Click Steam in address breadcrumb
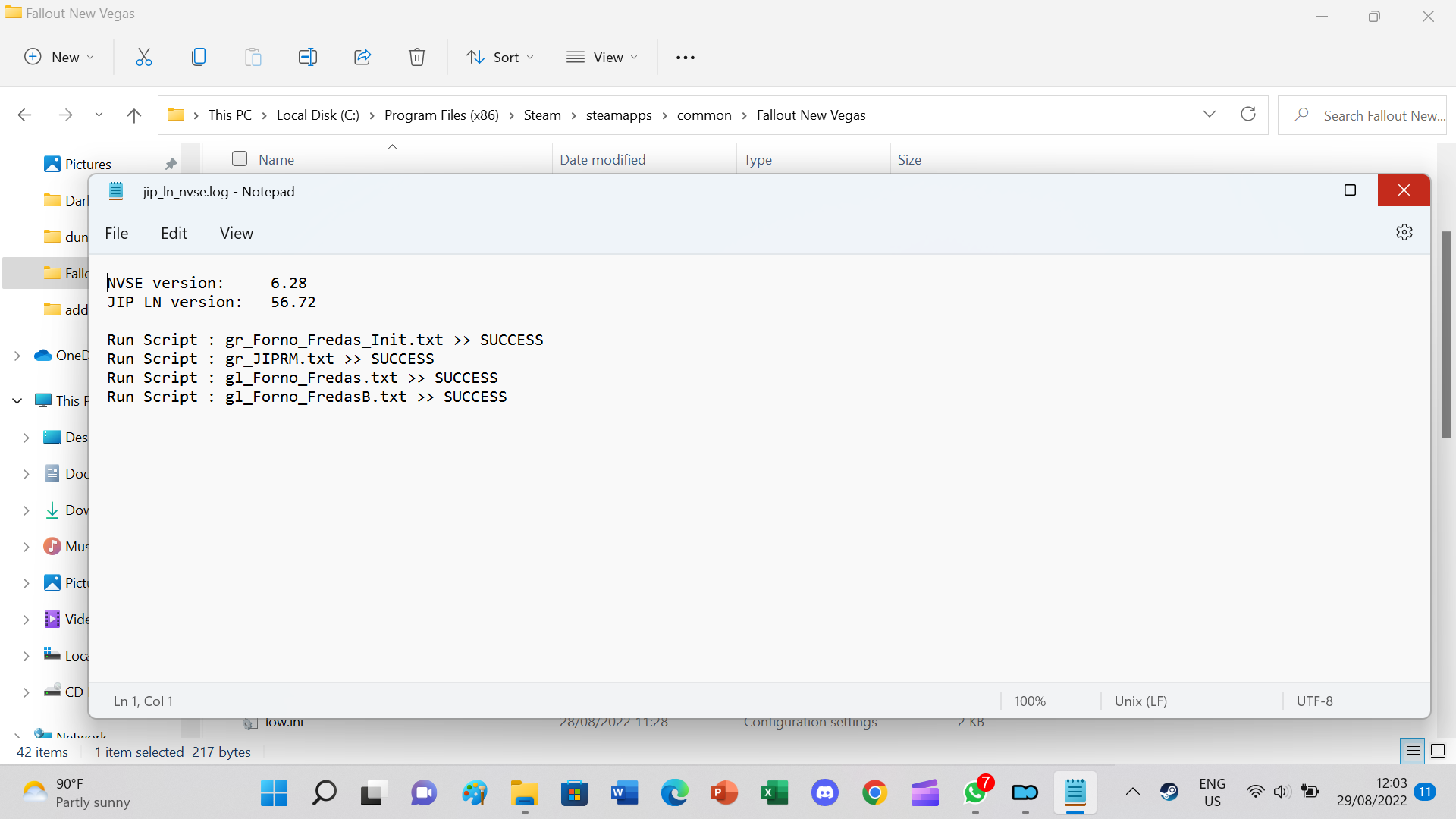This screenshot has height=819, width=1456. coord(542,115)
